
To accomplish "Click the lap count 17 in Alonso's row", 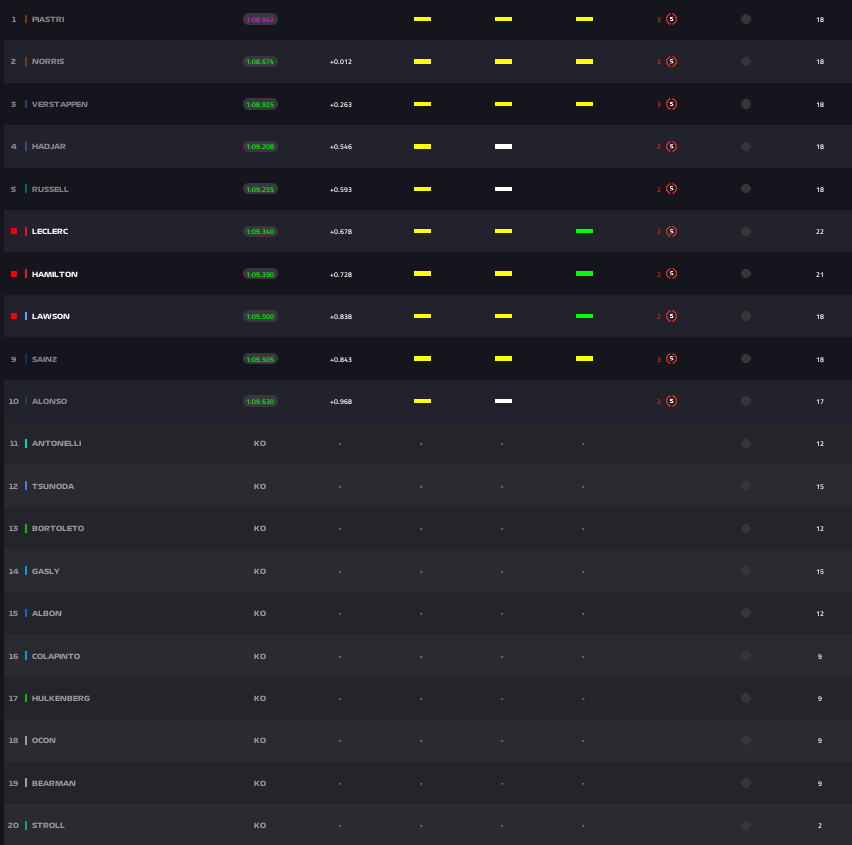I will click(820, 402).
